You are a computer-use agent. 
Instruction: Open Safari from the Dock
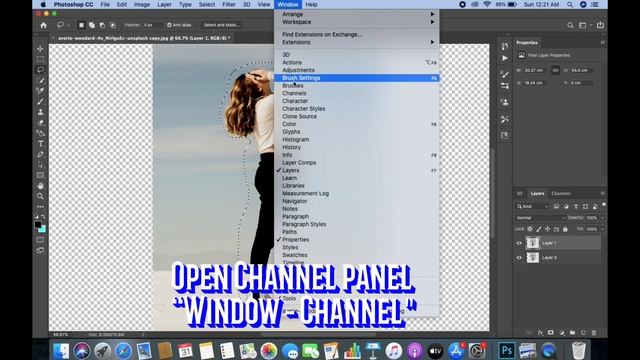pyautogui.click(x=123, y=351)
